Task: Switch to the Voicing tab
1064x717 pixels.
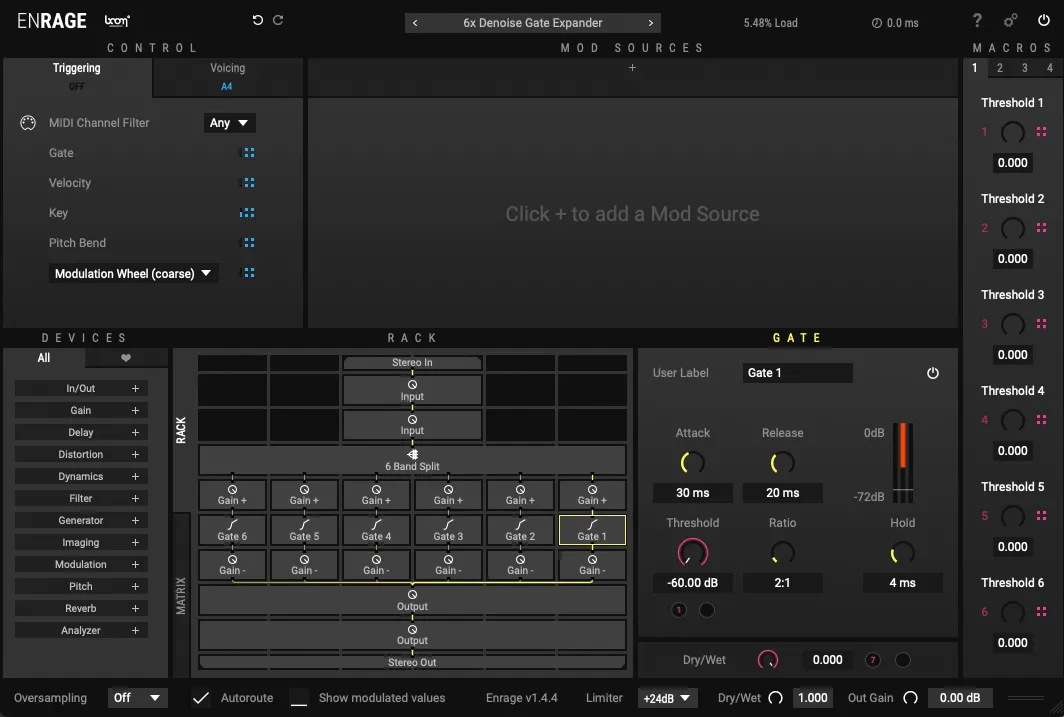Action: coord(227,76)
